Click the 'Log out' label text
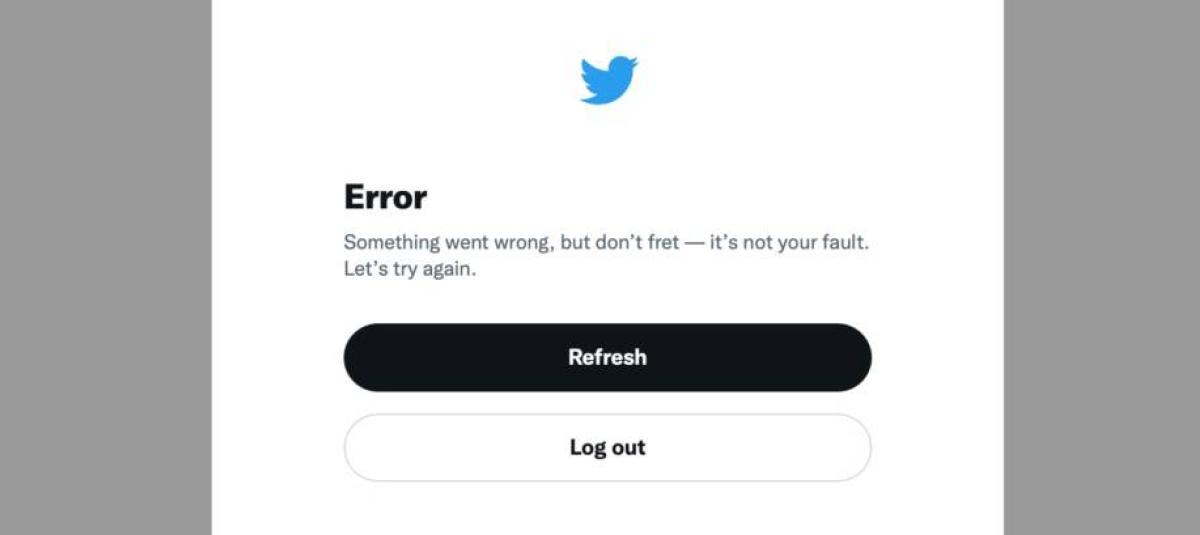The image size is (1200, 535). 607,447
